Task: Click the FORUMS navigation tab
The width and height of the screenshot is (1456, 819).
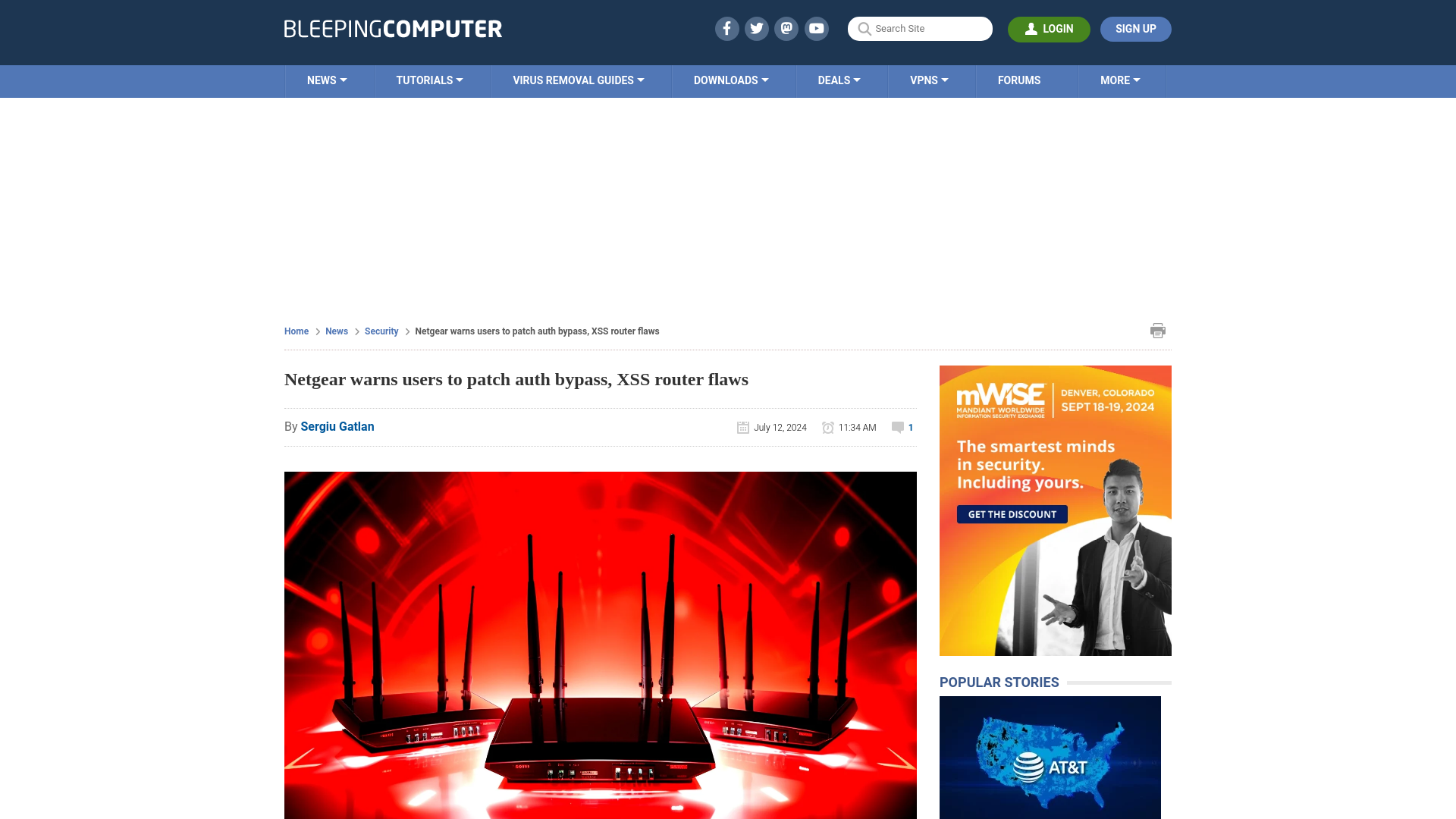Action: click(1018, 80)
